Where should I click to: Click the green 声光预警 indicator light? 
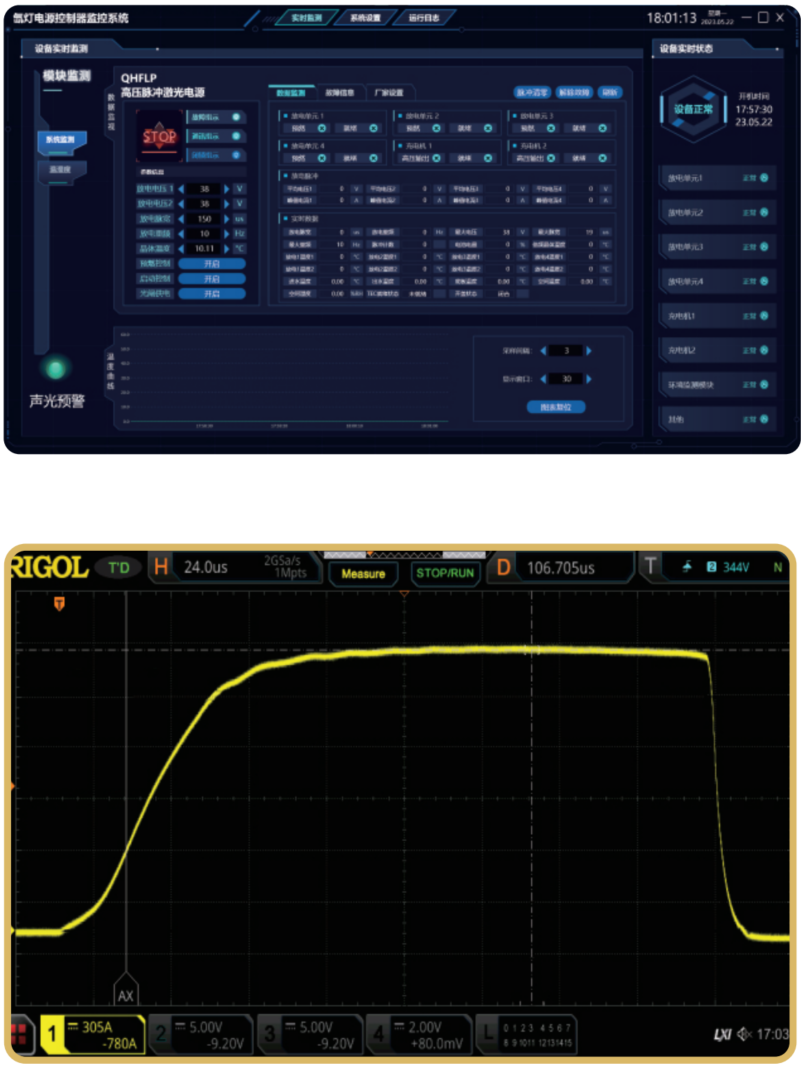click(56, 369)
